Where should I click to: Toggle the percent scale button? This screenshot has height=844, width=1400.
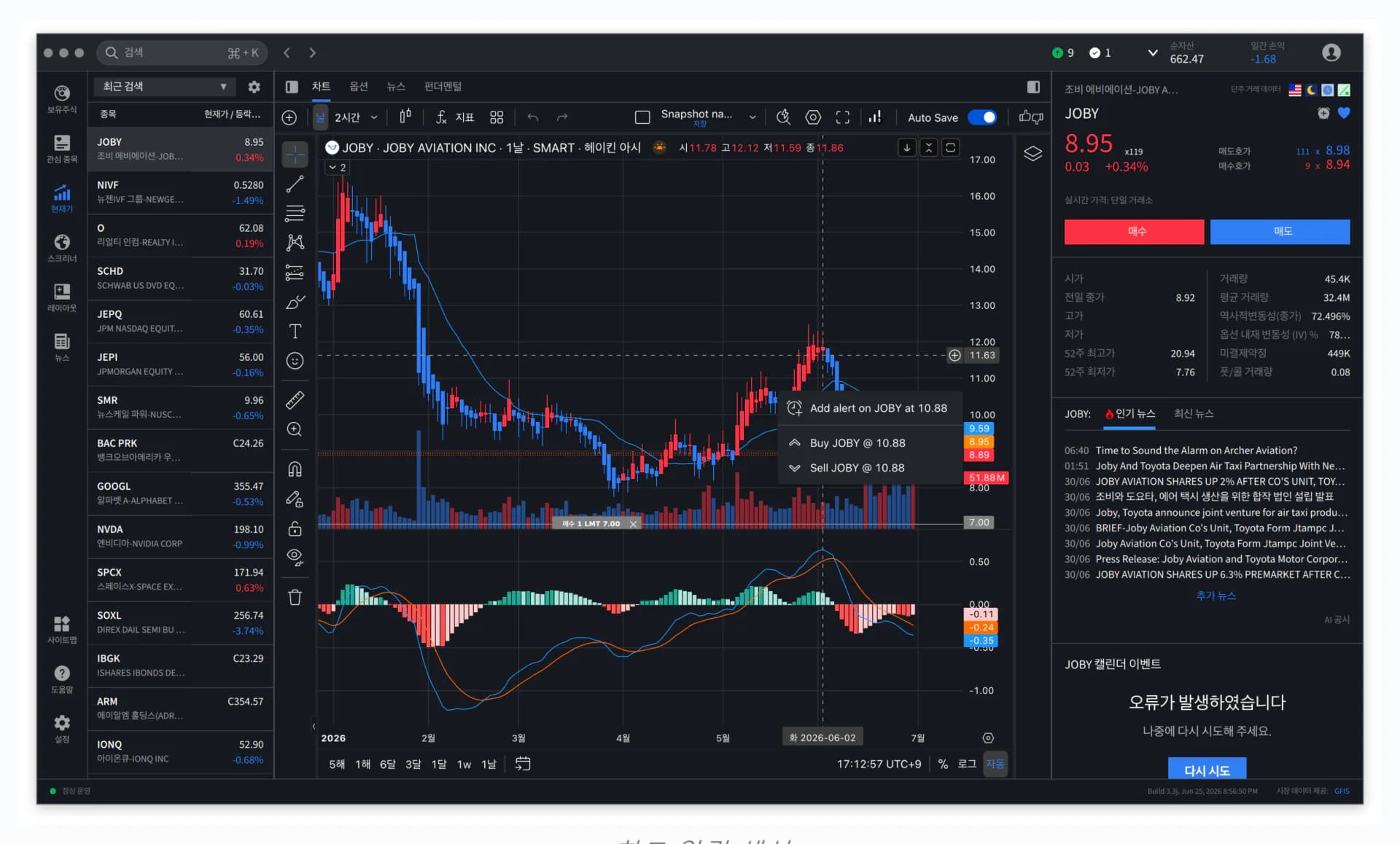click(x=943, y=764)
